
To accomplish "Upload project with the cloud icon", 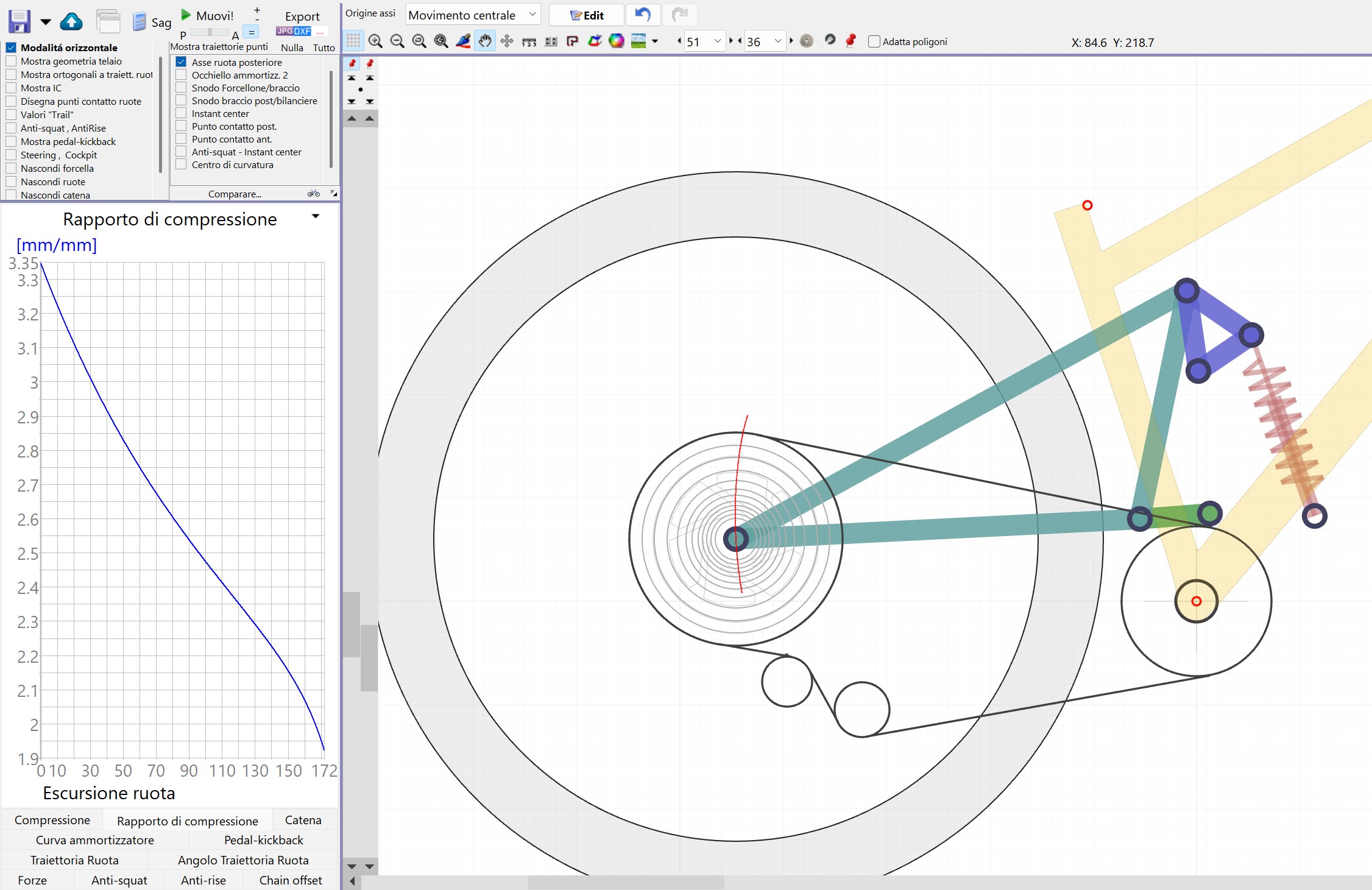I will point(71,22).
